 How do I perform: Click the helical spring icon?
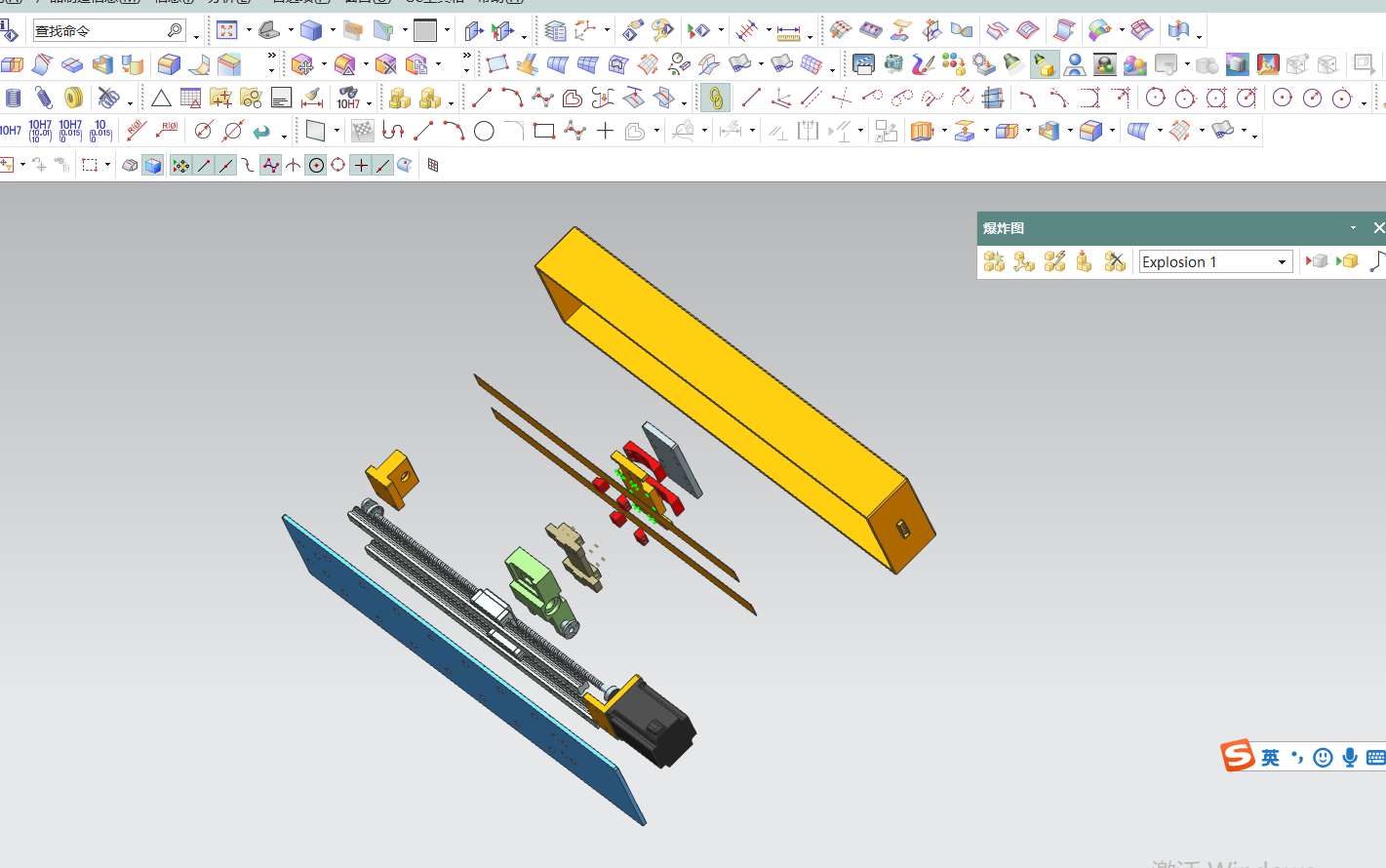[x=44, y=98]
